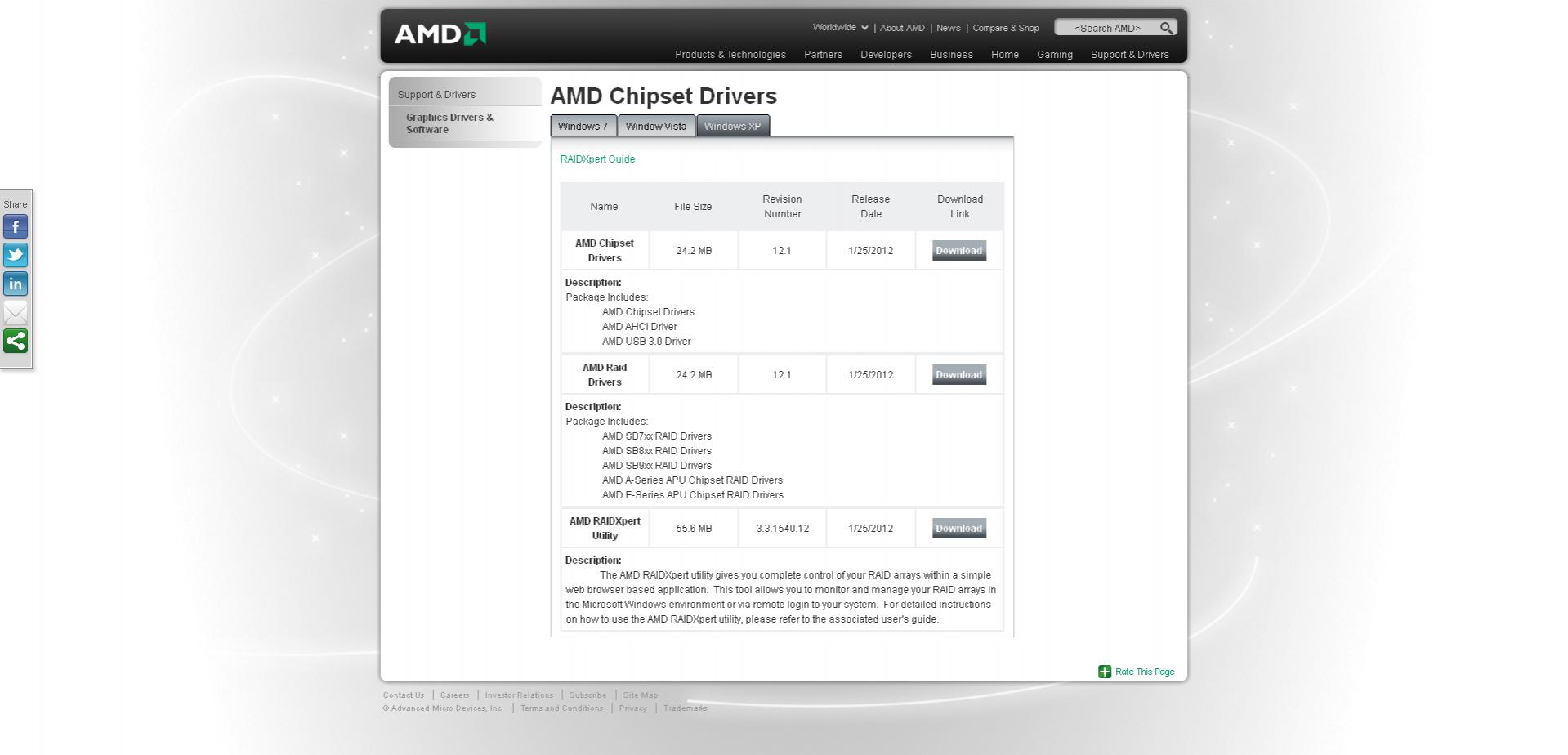Open the Worldwide region dropdown
The width and height of the screenshot is (1568, 755).
click(840, 27)
